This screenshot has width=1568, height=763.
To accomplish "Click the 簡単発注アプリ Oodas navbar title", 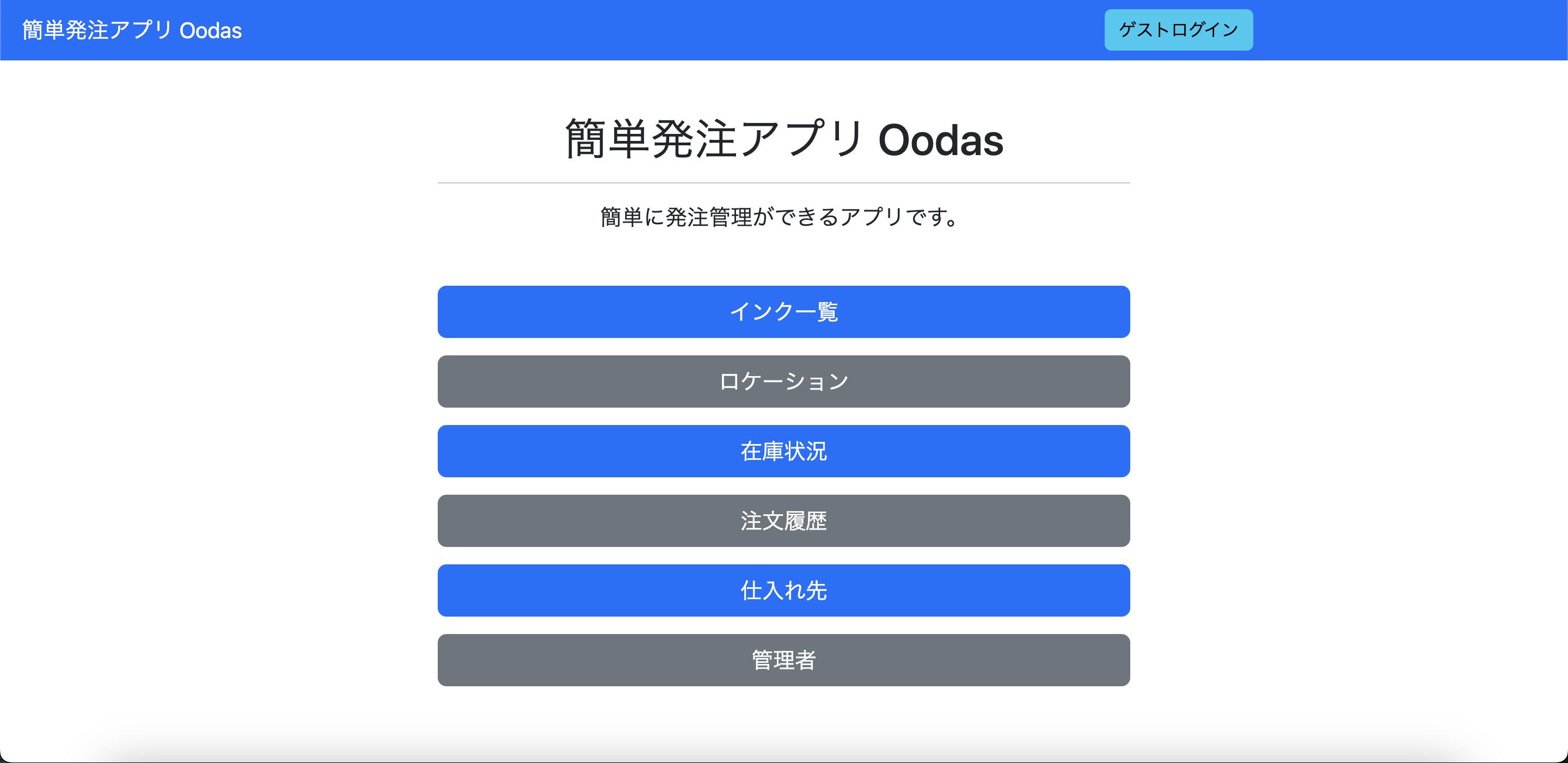I will tap(130, 30).
